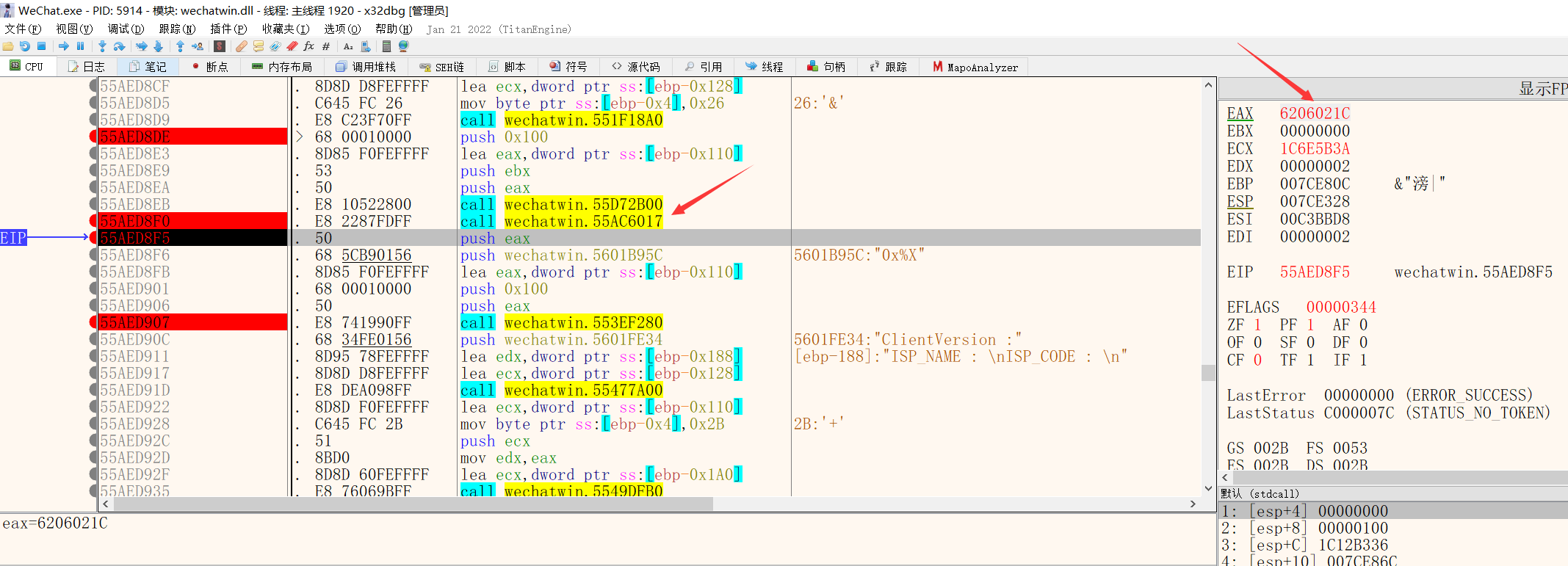Open the 视图 menu
This screenshot has width=1568, height=566.
(x=74, y=29)
